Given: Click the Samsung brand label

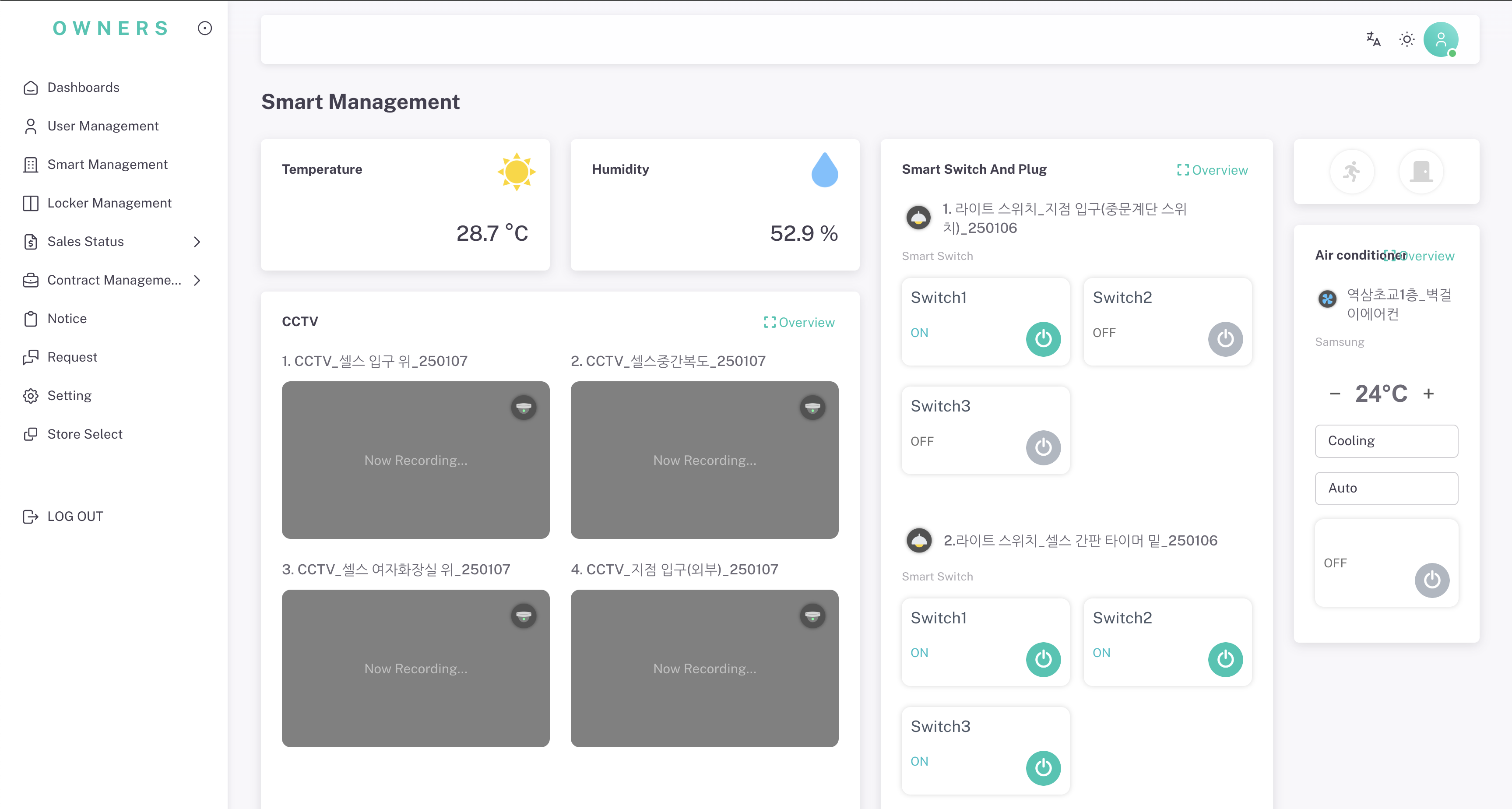Looking at the screenshot, I should [1339, 342].
